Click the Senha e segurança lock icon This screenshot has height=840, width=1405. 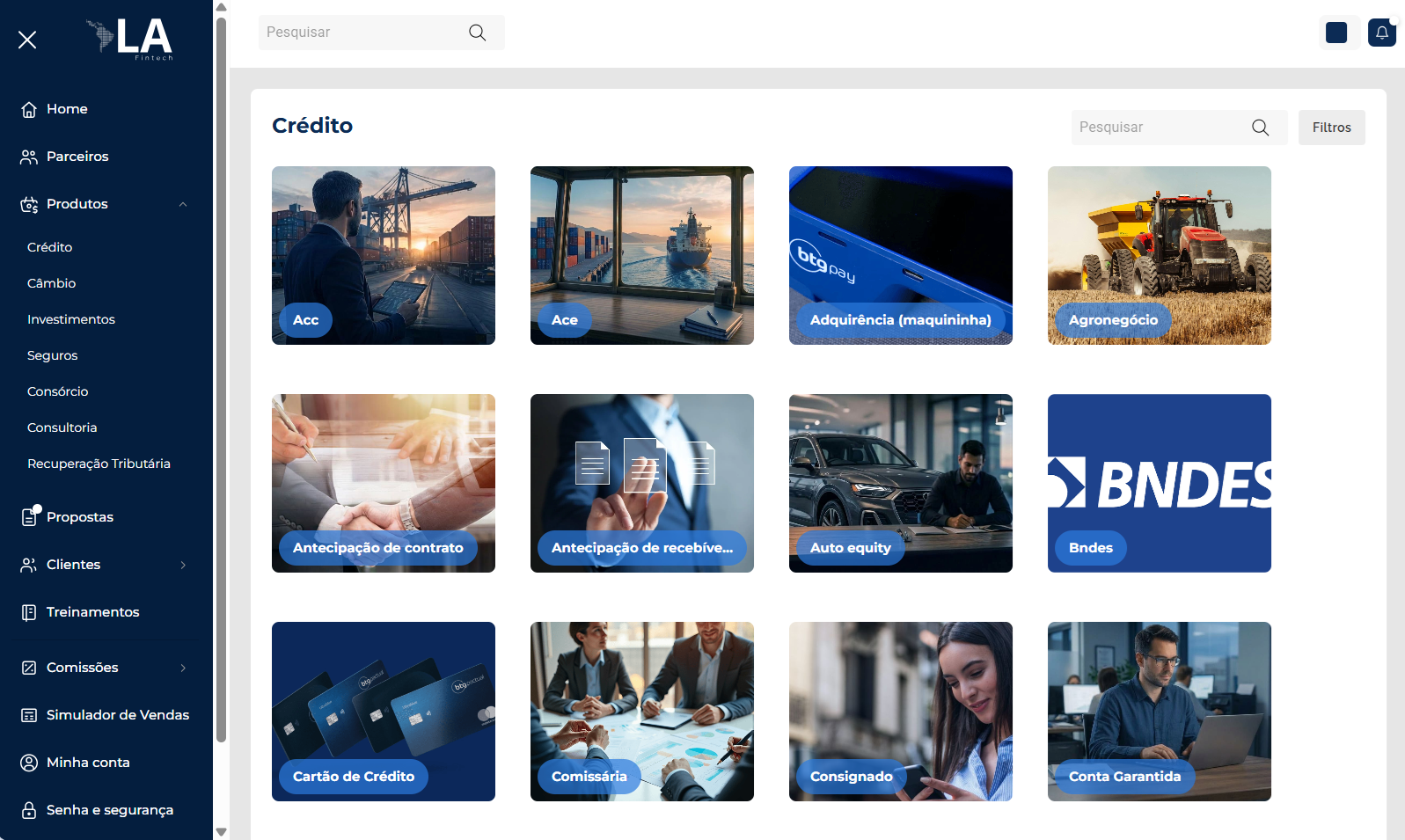pyautogui.click(x=29, y=810)
